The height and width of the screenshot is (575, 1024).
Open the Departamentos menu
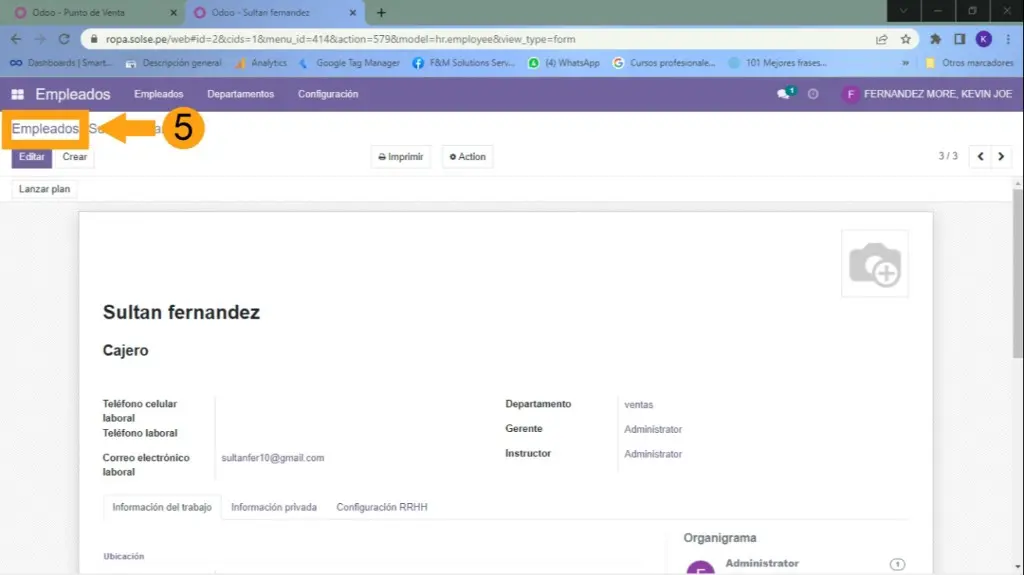coord(240,94)
